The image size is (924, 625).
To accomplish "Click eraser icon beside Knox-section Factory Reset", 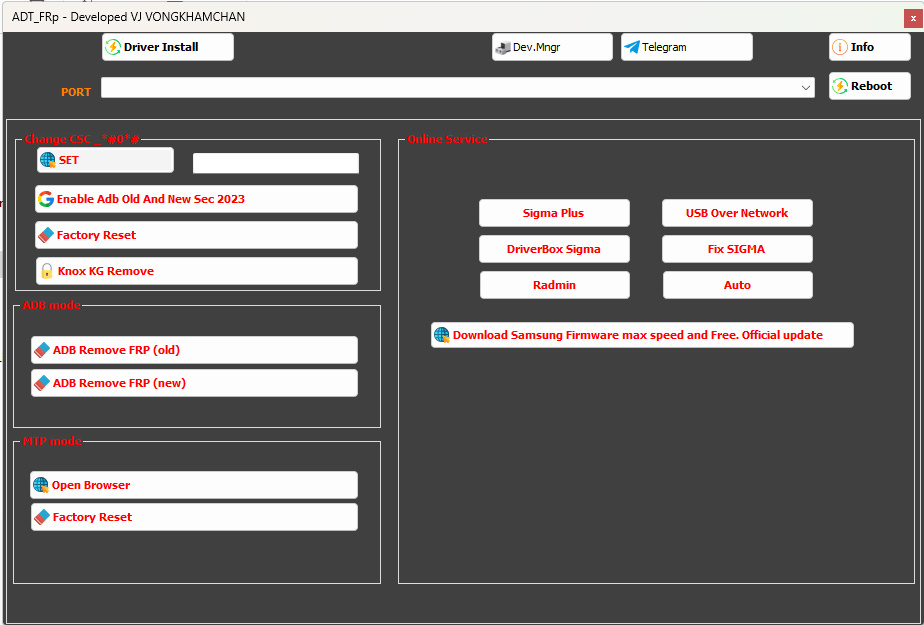I will pos(45,235).
